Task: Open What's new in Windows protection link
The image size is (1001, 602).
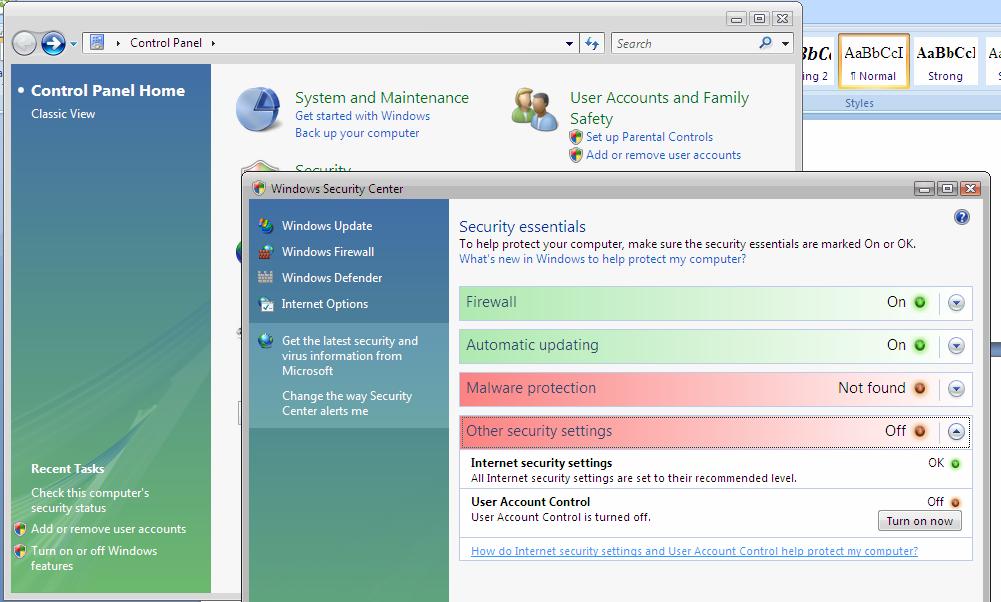Action: (603, 259)
